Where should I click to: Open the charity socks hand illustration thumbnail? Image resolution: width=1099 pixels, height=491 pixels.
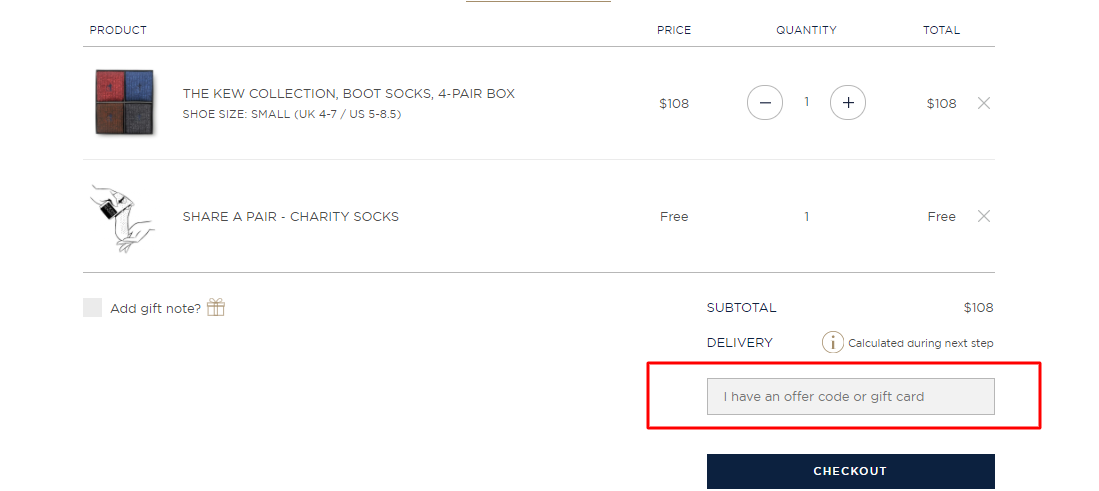(123, 218)
